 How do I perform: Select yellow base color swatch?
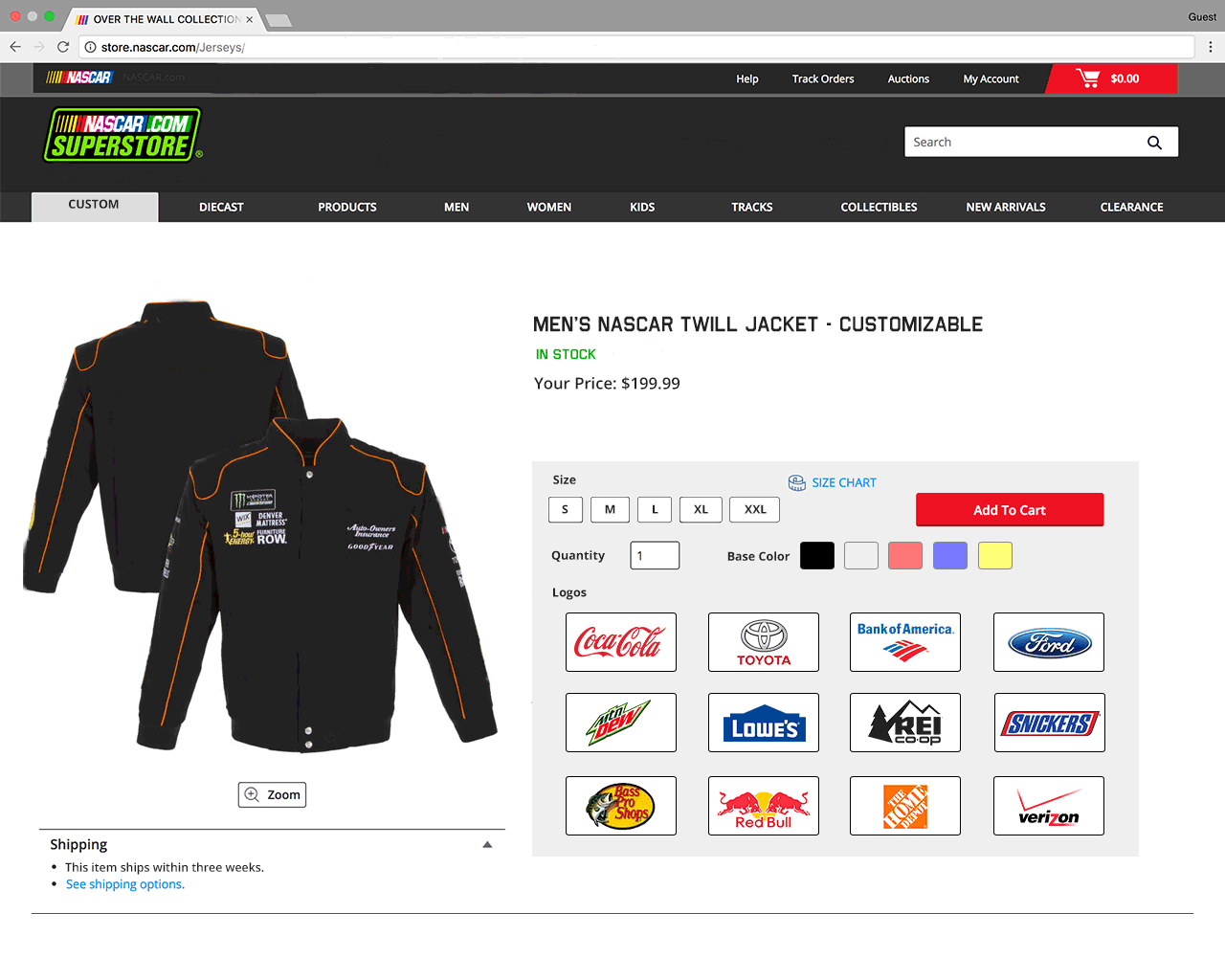click(x=995, y=555)
